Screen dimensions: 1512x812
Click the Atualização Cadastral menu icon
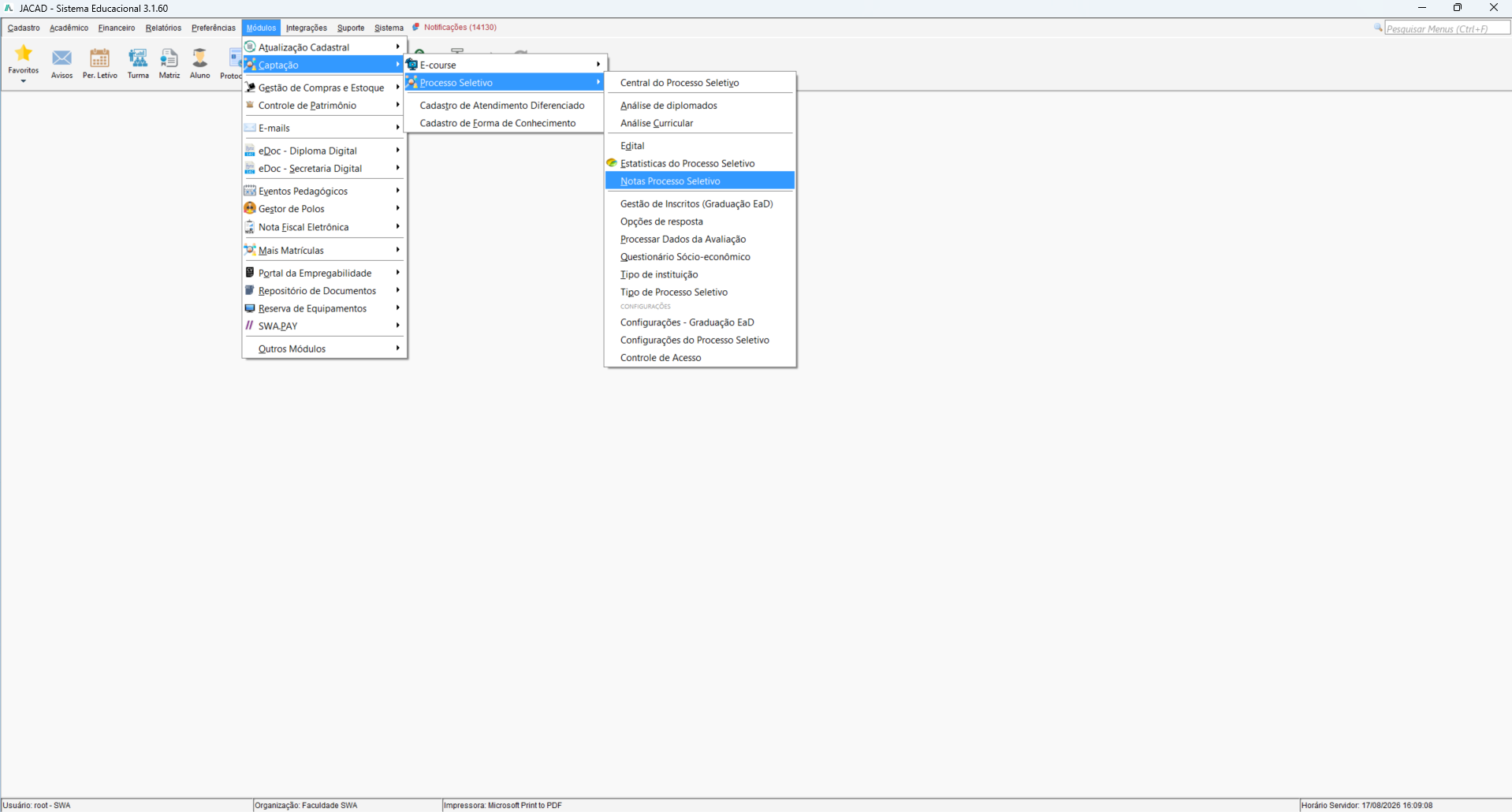(250, 47)
